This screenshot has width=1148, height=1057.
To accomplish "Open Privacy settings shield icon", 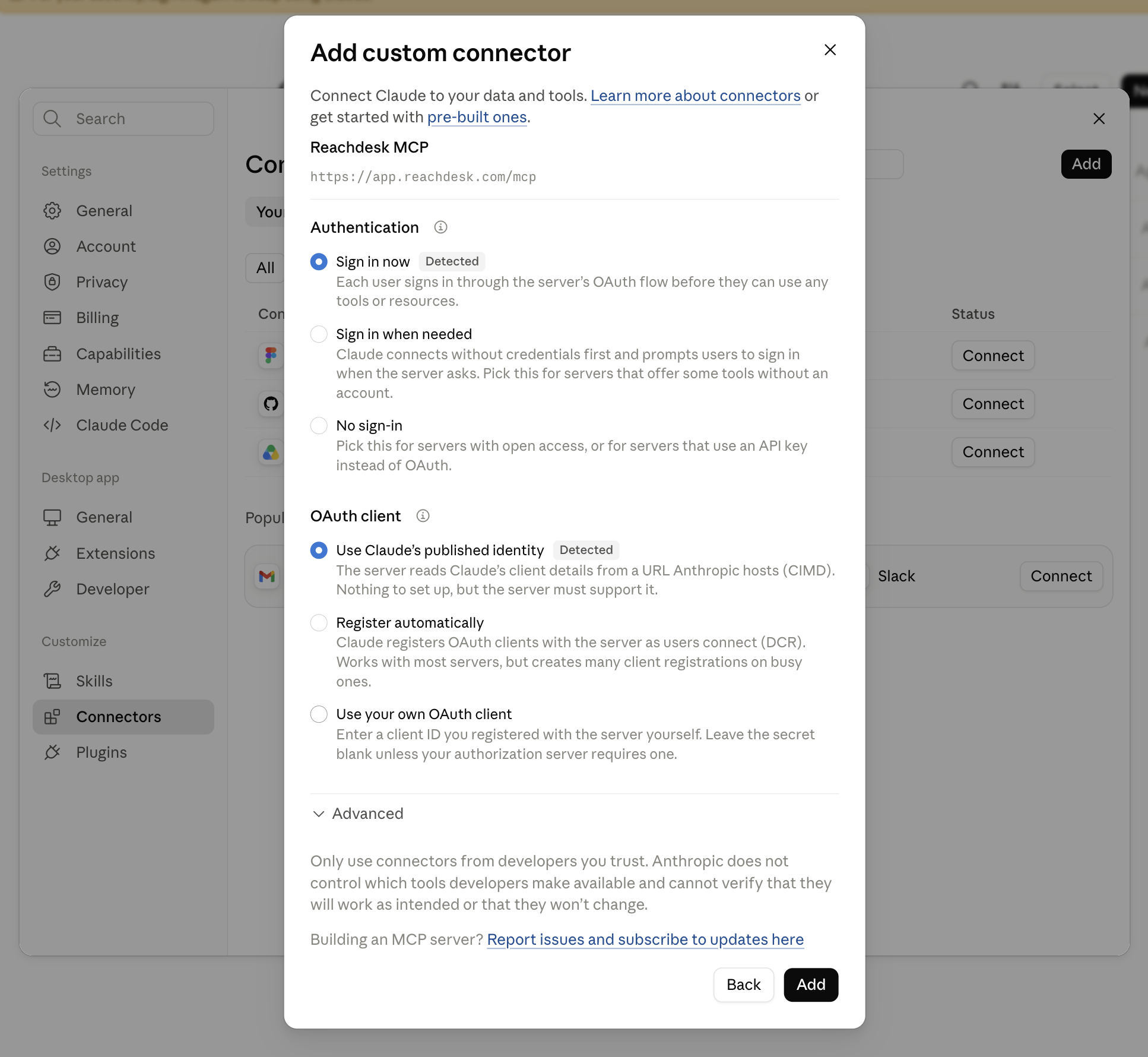I will coord(52,282).
